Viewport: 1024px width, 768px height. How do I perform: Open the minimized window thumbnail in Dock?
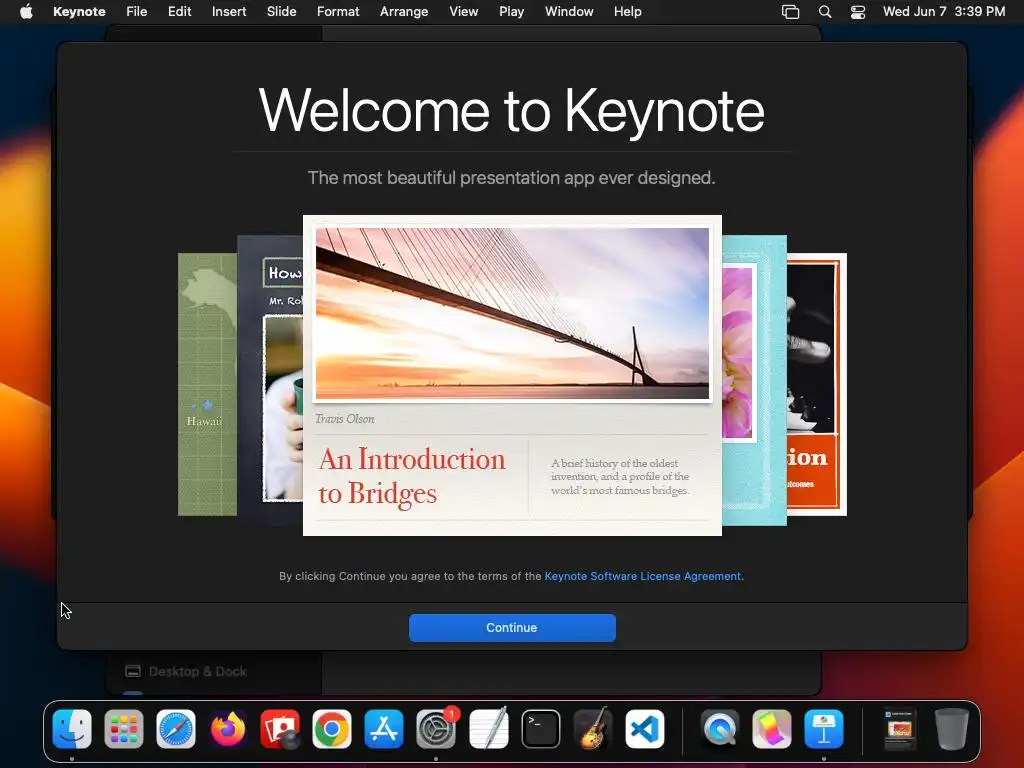[x=899, y=729]
